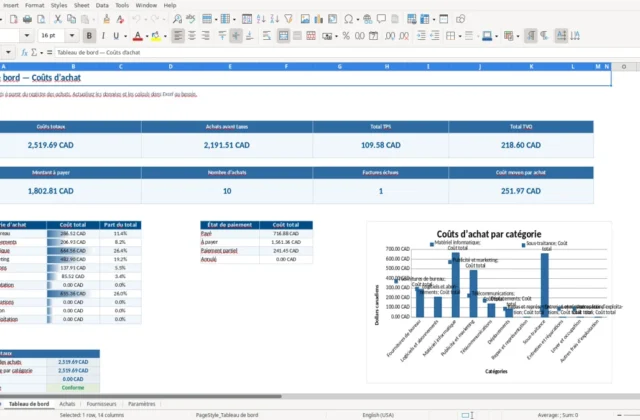Format cells as percent
Screen dimensions: 640x420
click(346, 36)
